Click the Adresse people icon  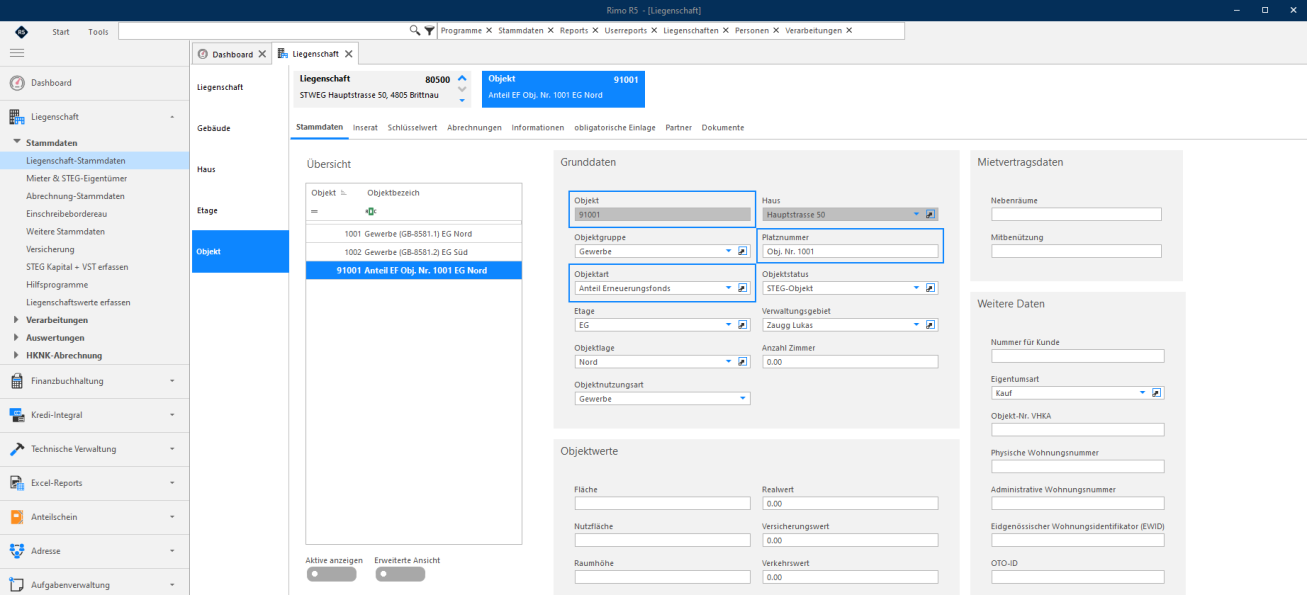coord(17,551)
